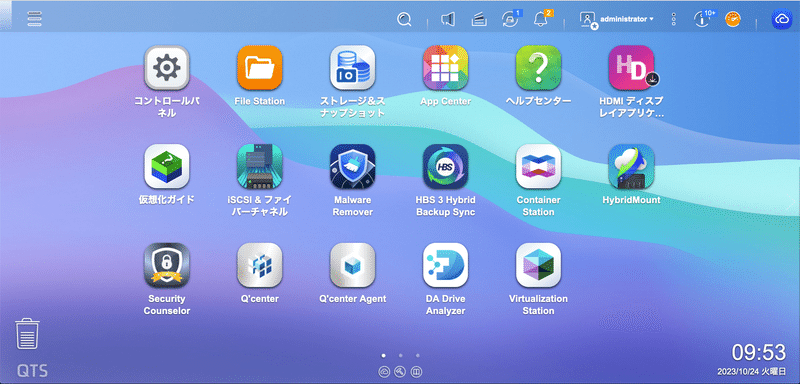Launch Malware Remover

pos(353,166)
